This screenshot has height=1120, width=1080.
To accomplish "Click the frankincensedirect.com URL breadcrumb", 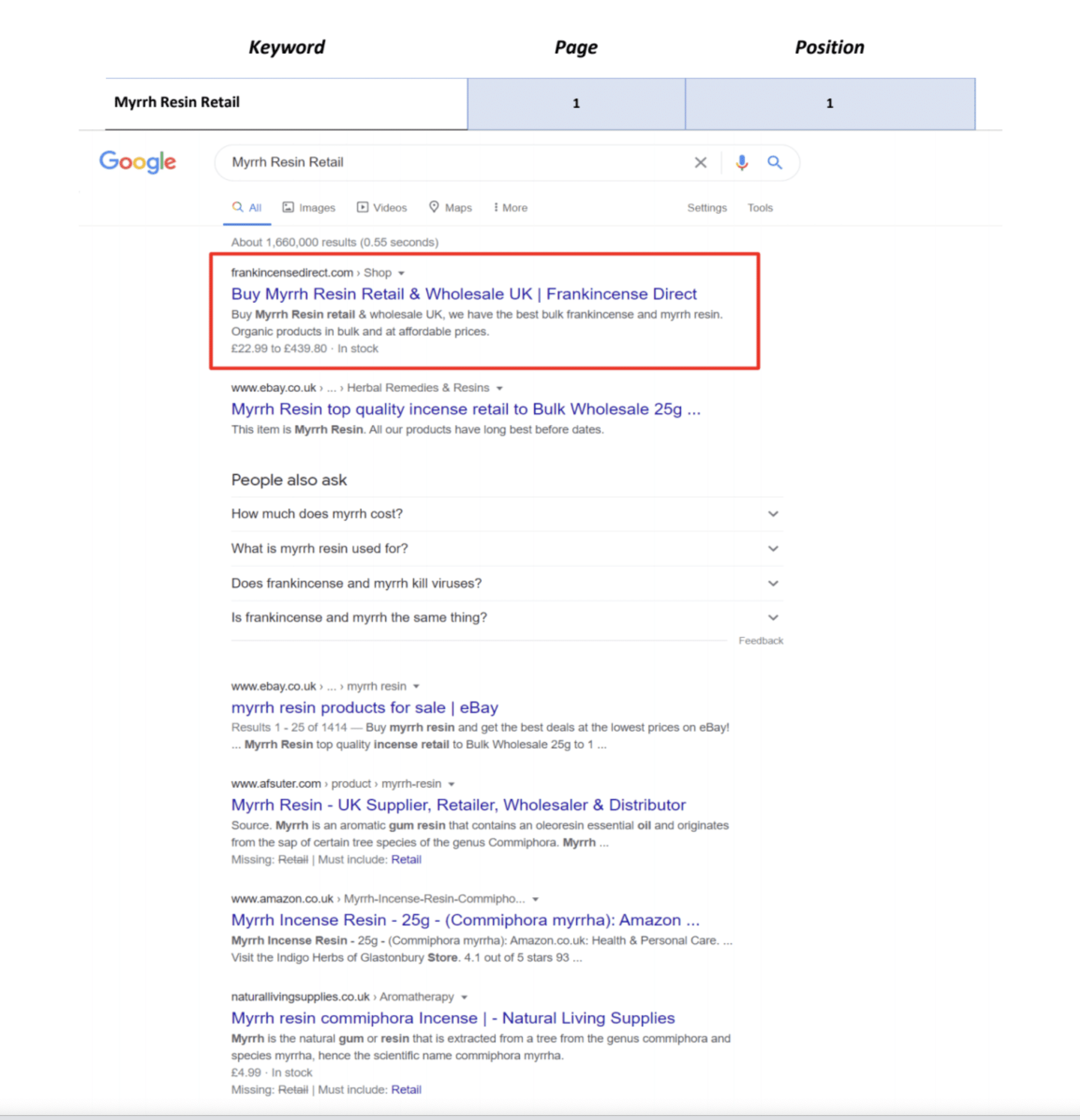I will tap(311, 273).
